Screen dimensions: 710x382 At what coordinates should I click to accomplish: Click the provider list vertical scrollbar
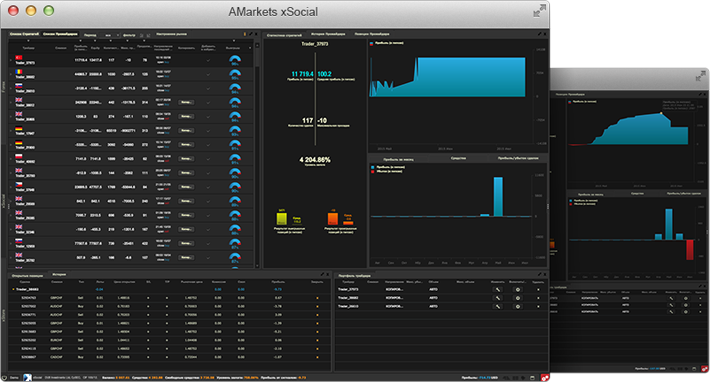coord(257,154)
